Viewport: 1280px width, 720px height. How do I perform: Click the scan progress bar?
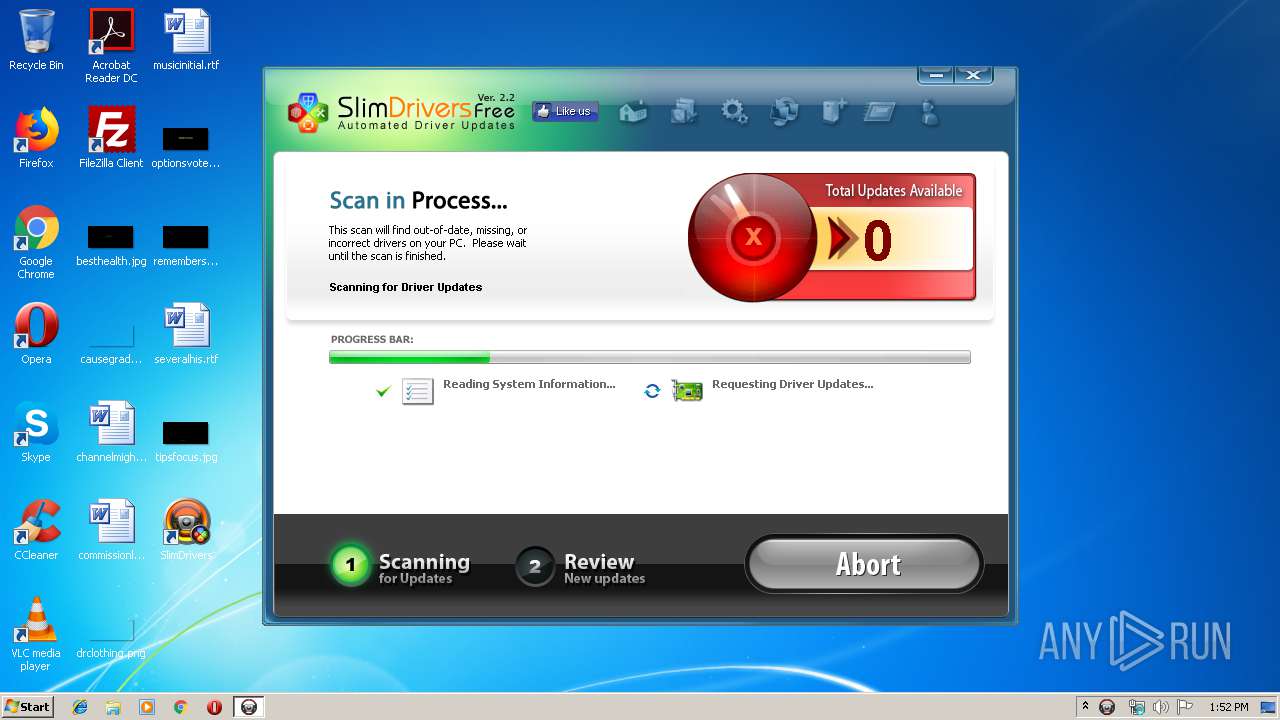pos(649,357)
